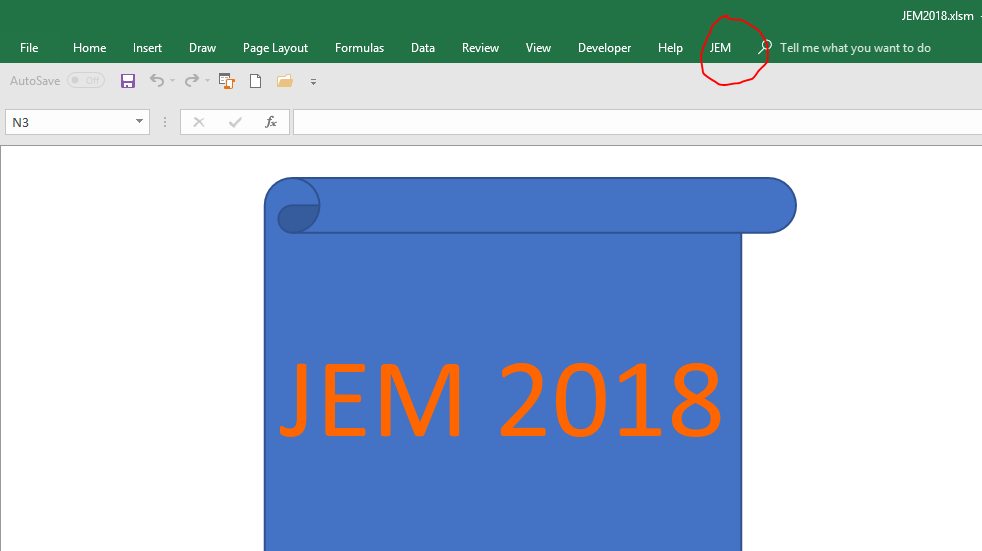Click the Cancel X icon in formula bar
982x551 pixels.
199,122
